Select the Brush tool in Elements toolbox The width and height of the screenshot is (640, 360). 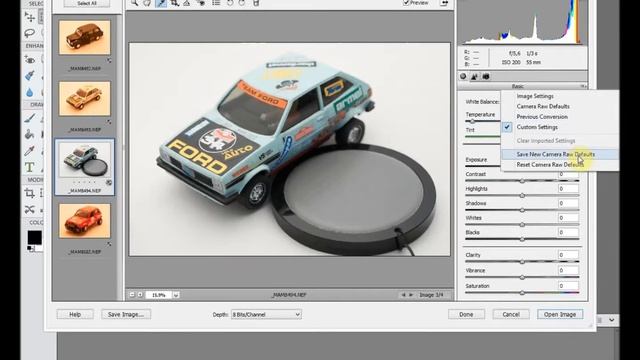pos(30,118)
